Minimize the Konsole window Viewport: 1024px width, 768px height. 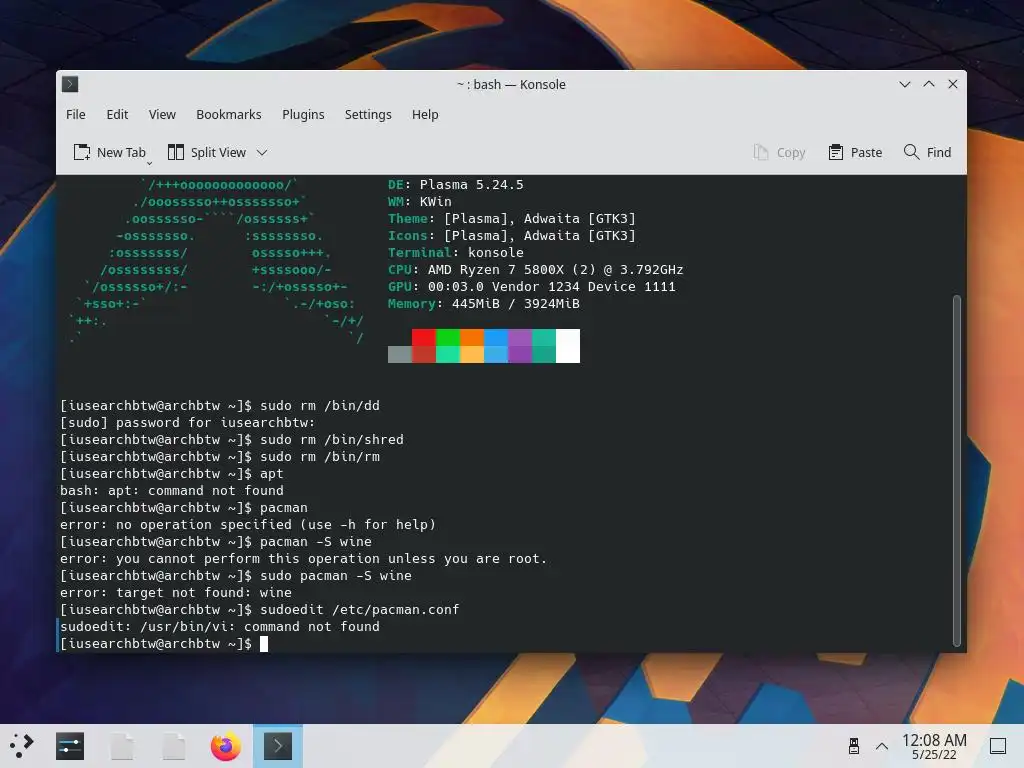click(x=904, y=84)
